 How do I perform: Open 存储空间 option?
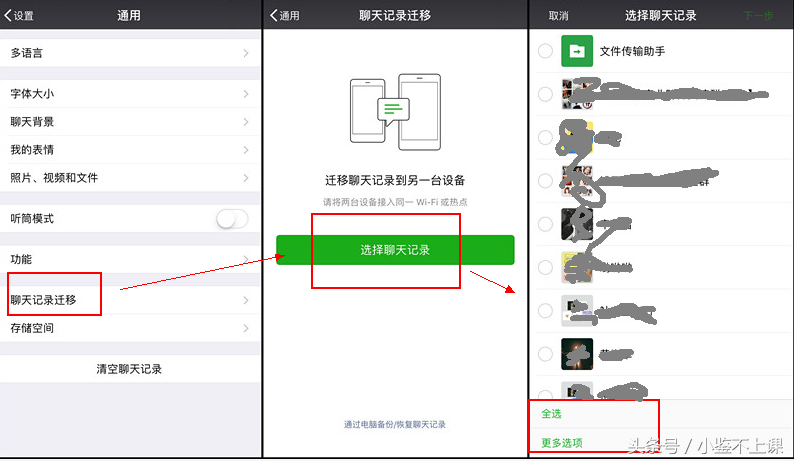pos(130,328)
